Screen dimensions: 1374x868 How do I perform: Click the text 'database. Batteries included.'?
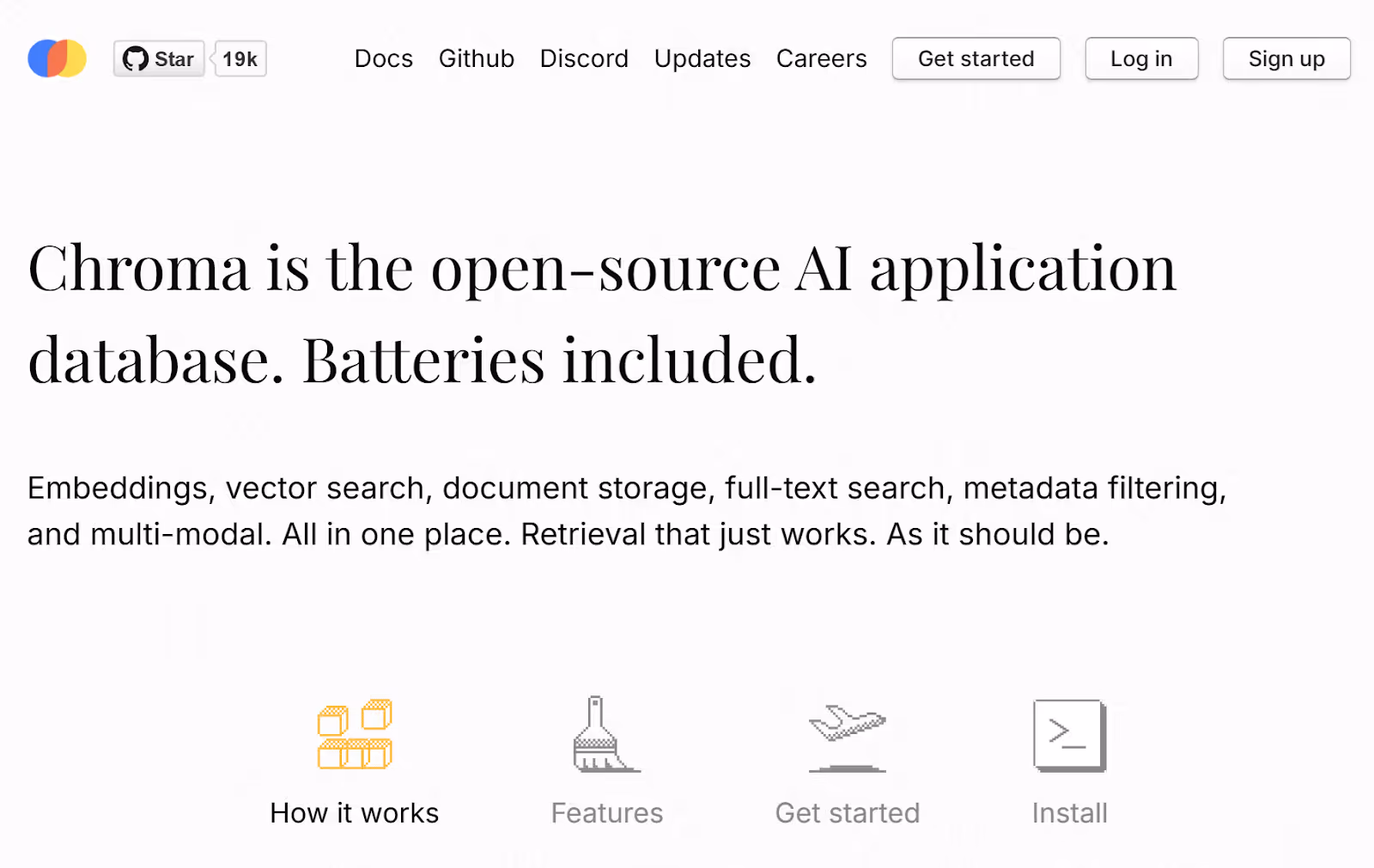click(x=423, y=360)
